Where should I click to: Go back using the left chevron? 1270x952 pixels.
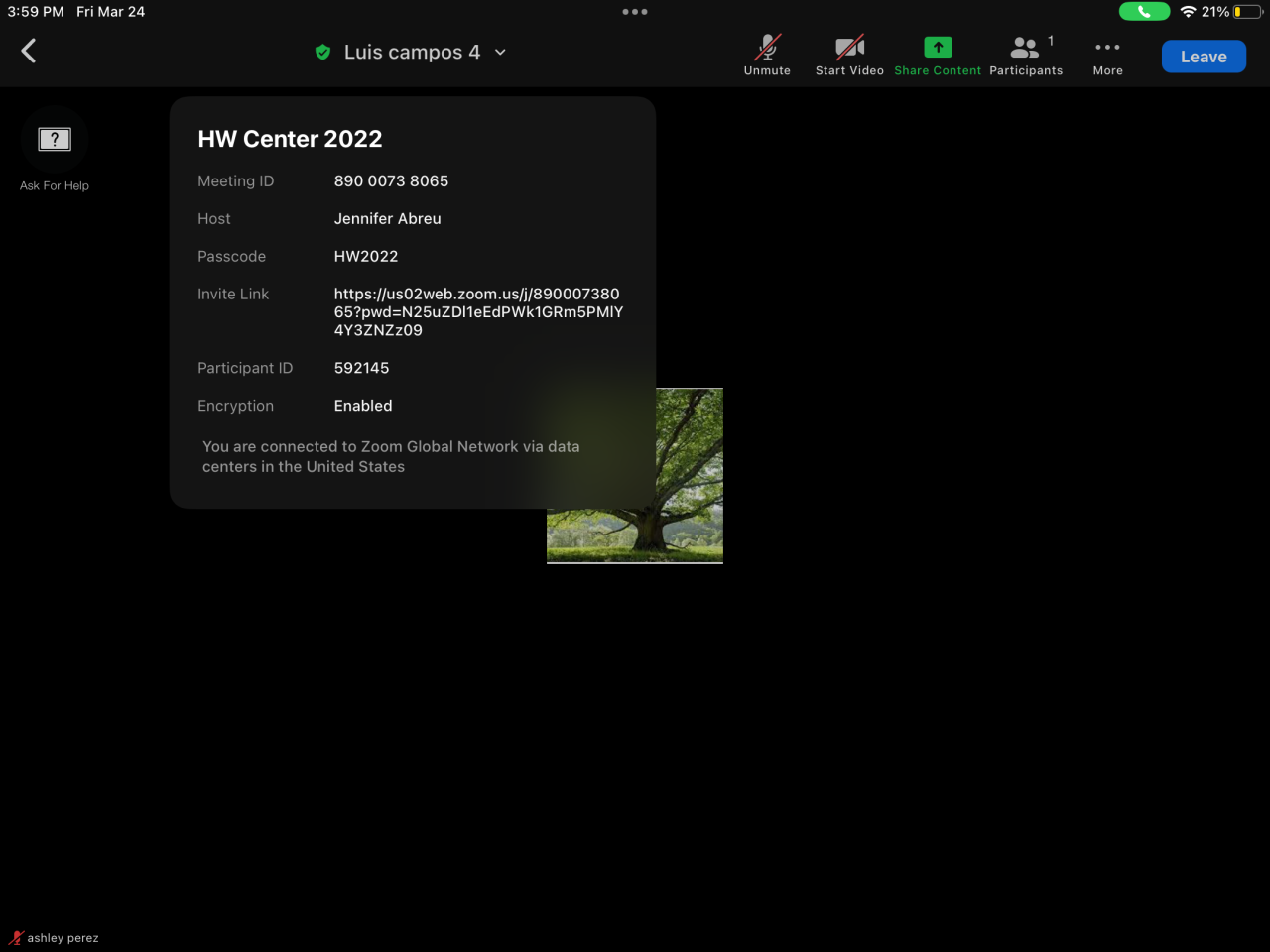29,51
